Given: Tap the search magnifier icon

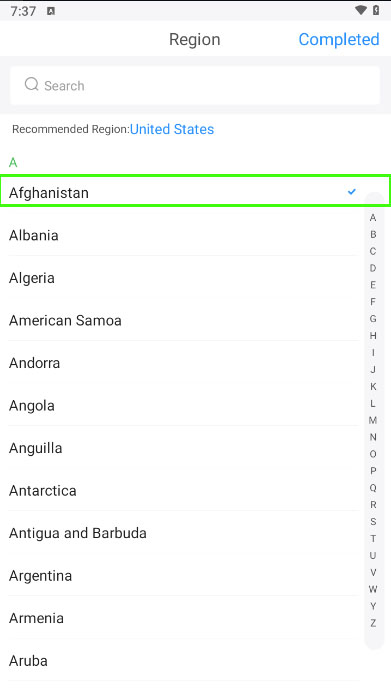Looking at the screenshot, I should (31, 84).
